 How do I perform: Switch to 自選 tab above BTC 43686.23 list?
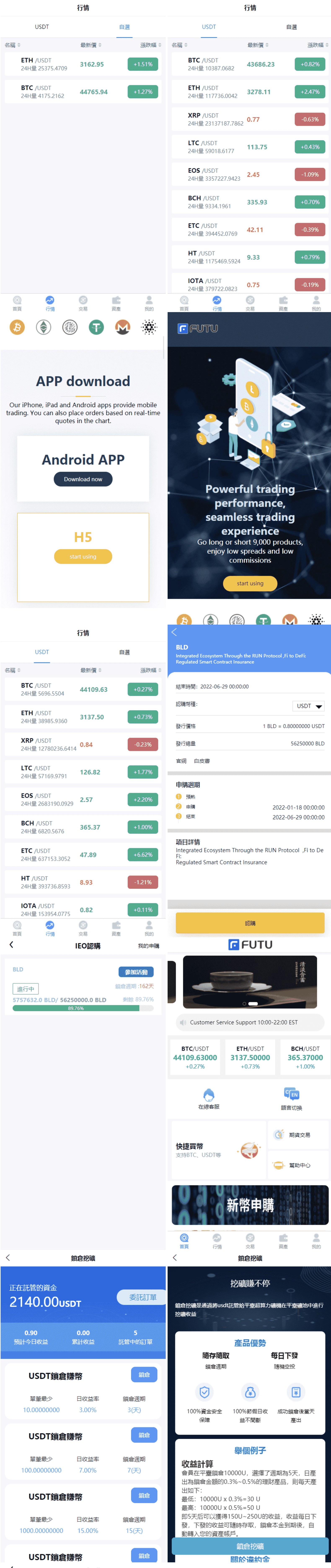[291, 27]
